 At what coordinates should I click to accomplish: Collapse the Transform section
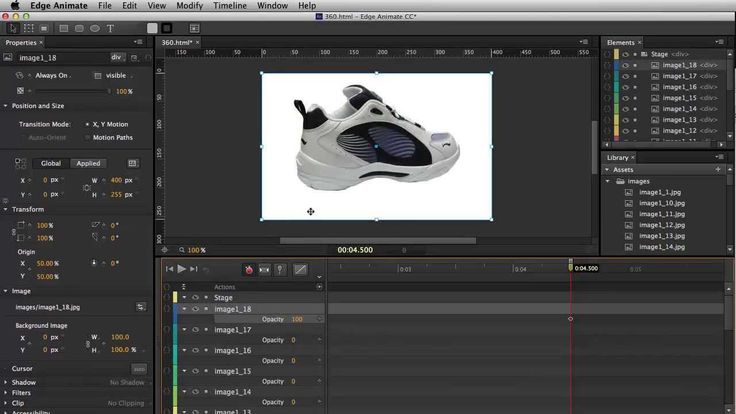coord(6,209)
